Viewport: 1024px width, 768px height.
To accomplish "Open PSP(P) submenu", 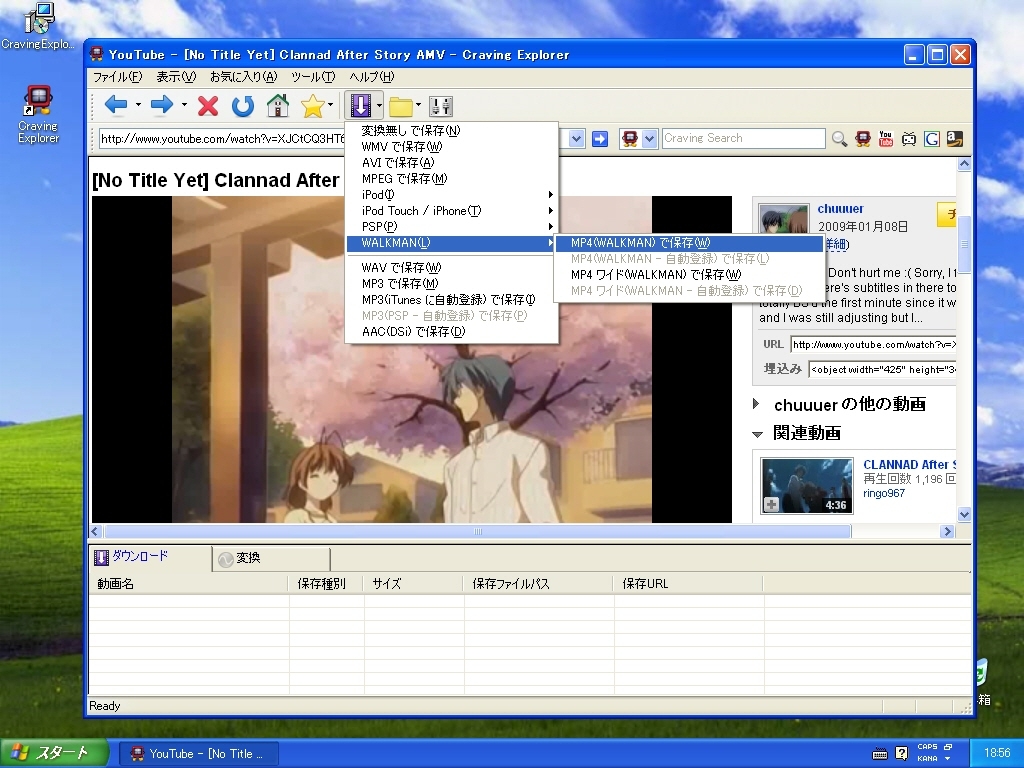I will (451, 227).
